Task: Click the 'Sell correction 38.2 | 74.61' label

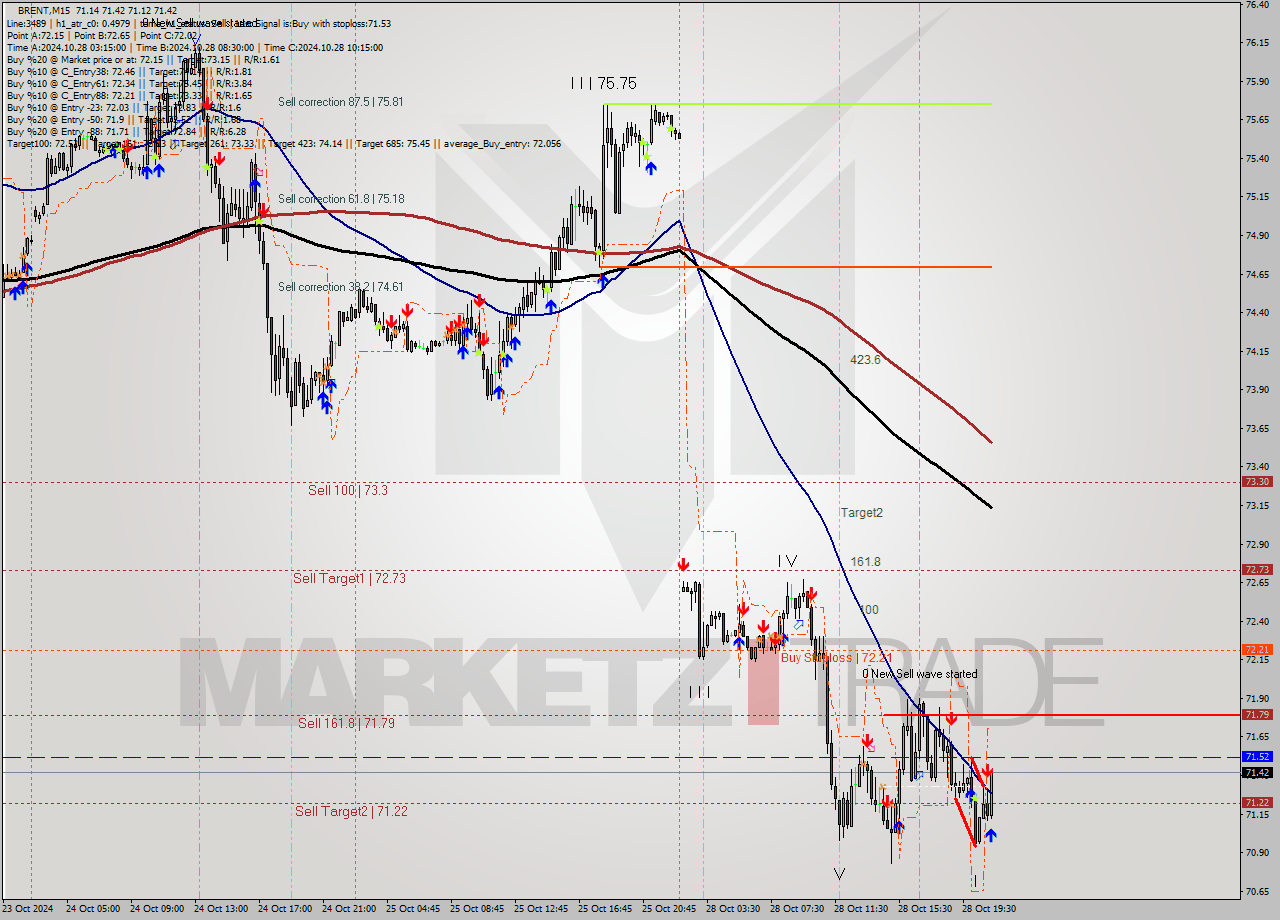Action: click(340, 287)
